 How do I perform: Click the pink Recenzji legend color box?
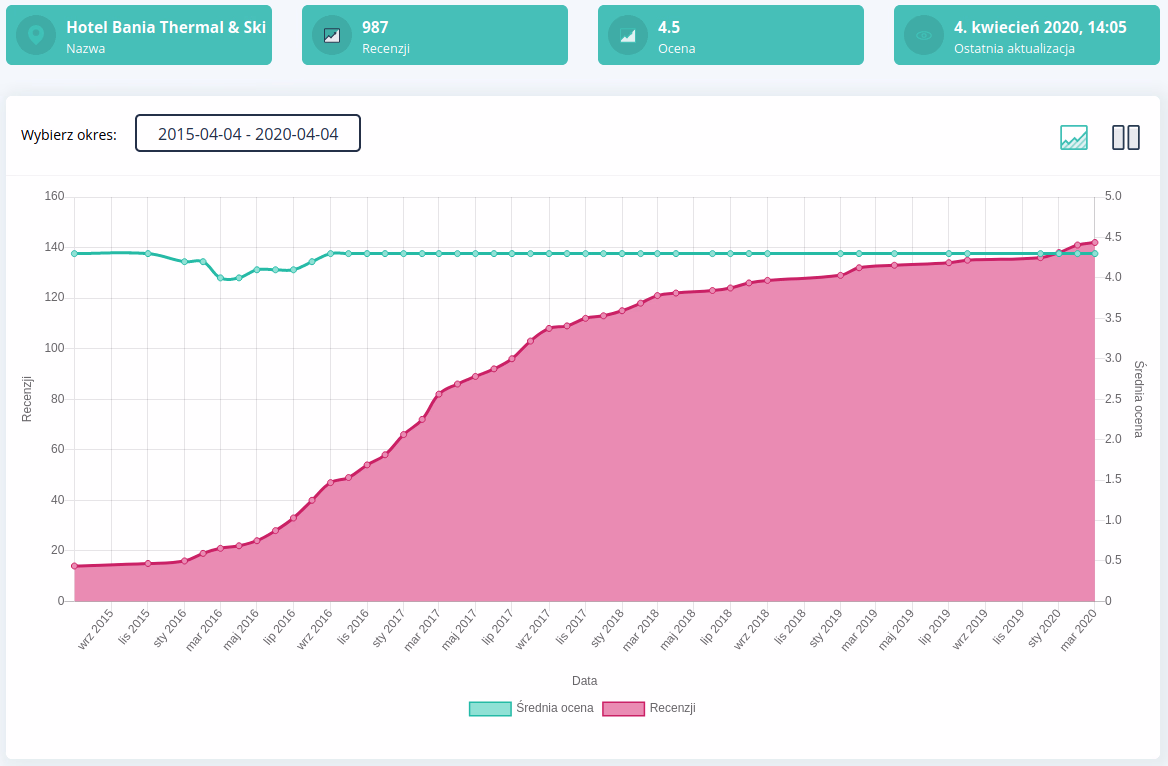coord(623,708)
